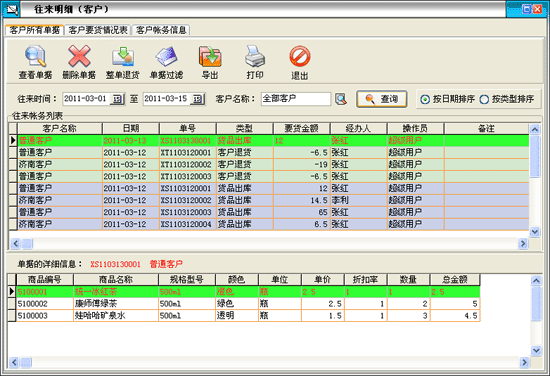The height and width of the screenshot is (376, 550).
Task: Open the start date calendar picker
Action: (x=117, y=99)
